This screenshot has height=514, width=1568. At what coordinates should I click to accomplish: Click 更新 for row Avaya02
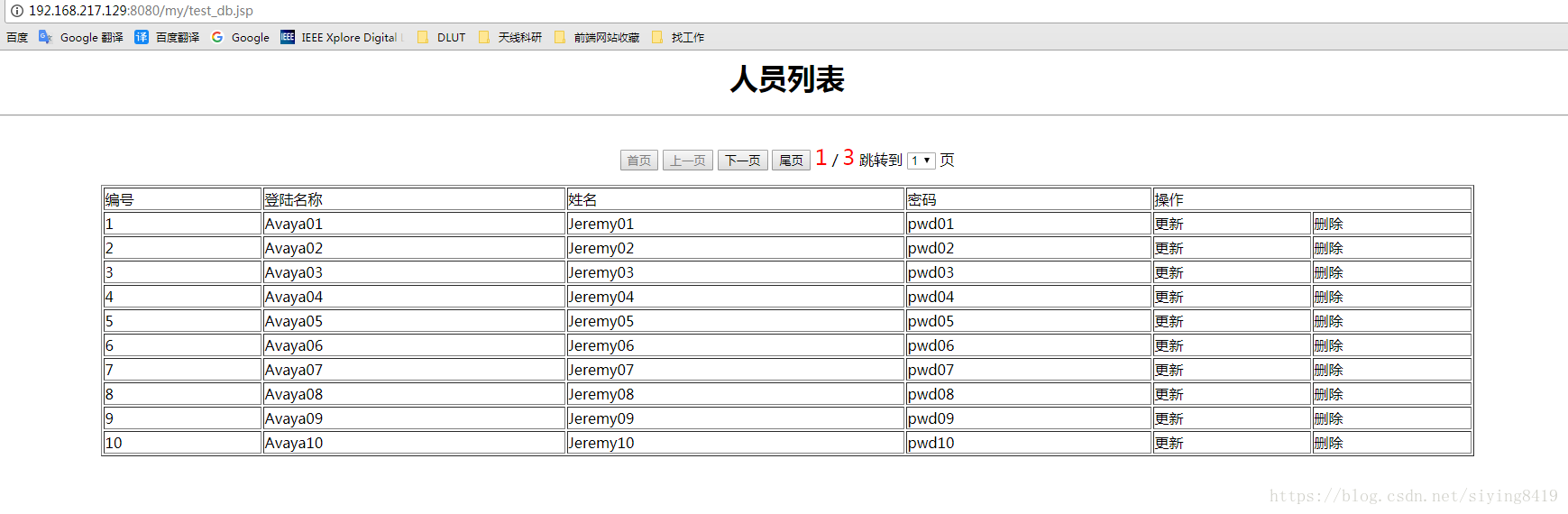click(x=1169, y=248)
